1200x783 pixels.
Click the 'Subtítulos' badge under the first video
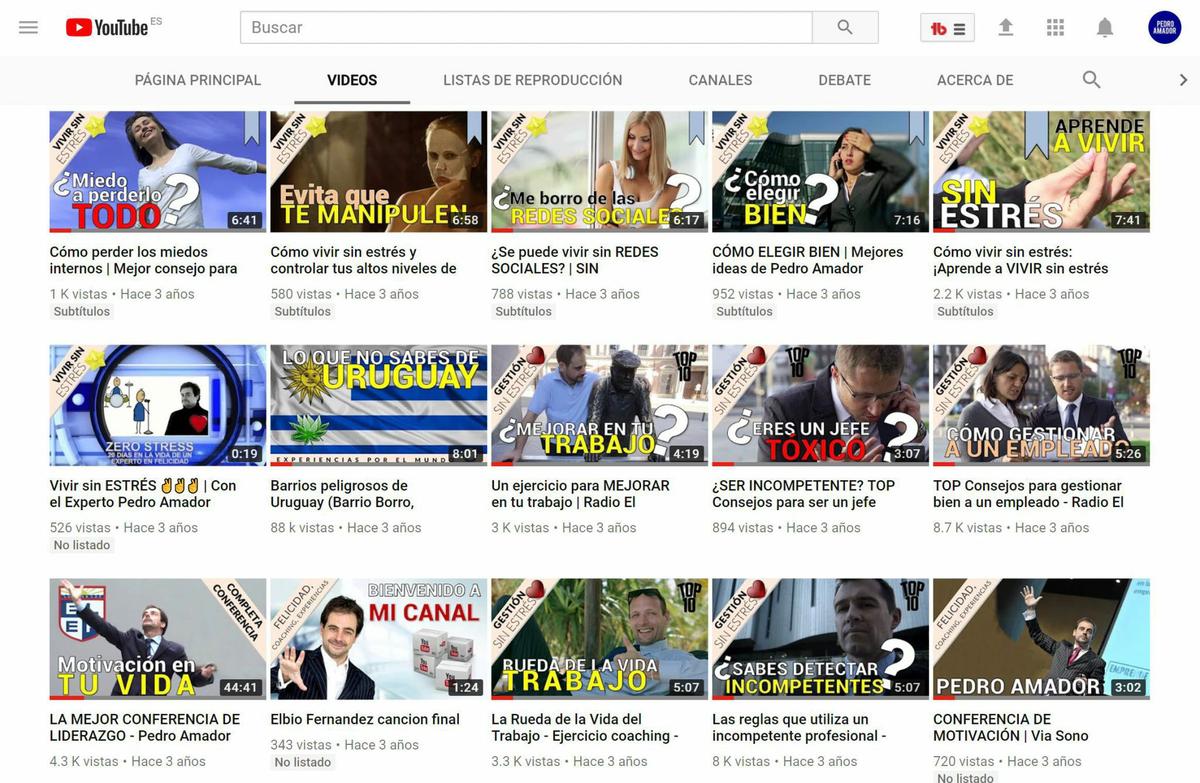point(81,311)
